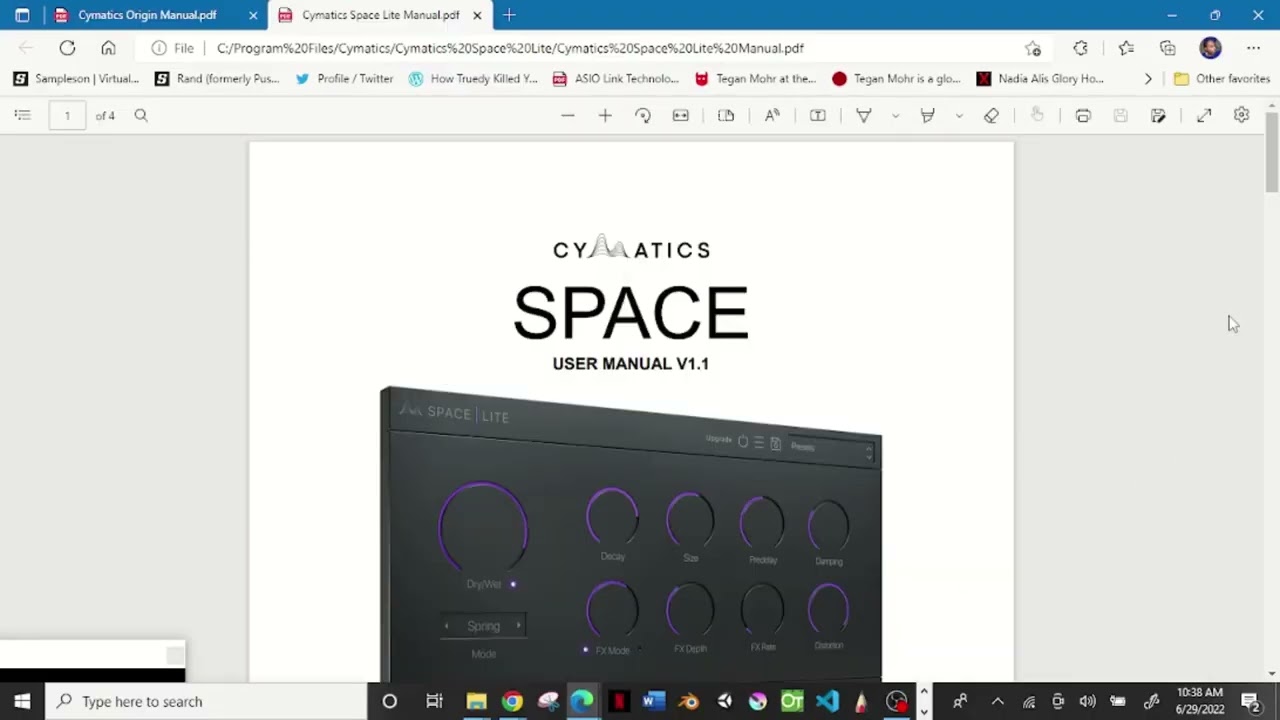Open the Nadia Alis Glory Ho... bookmark
The width and height of the screenshot is (1280, 720).
(x=1040, y=79)
